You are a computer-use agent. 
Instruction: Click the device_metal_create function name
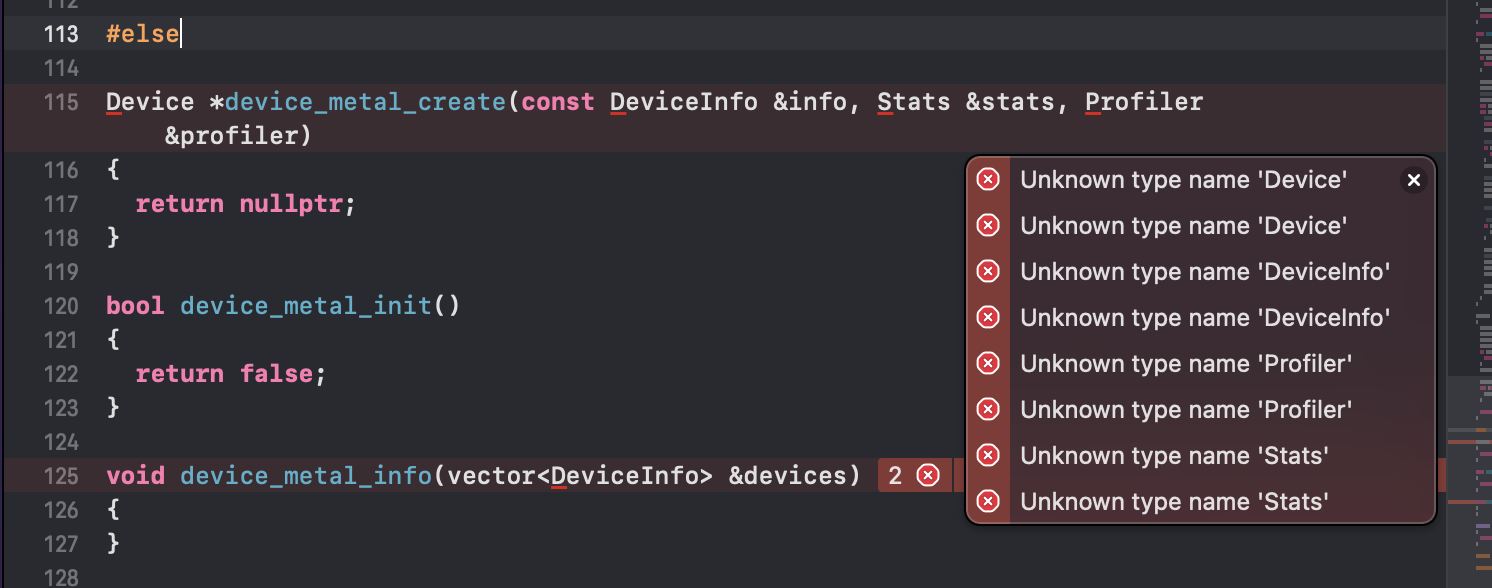[366, 102]
